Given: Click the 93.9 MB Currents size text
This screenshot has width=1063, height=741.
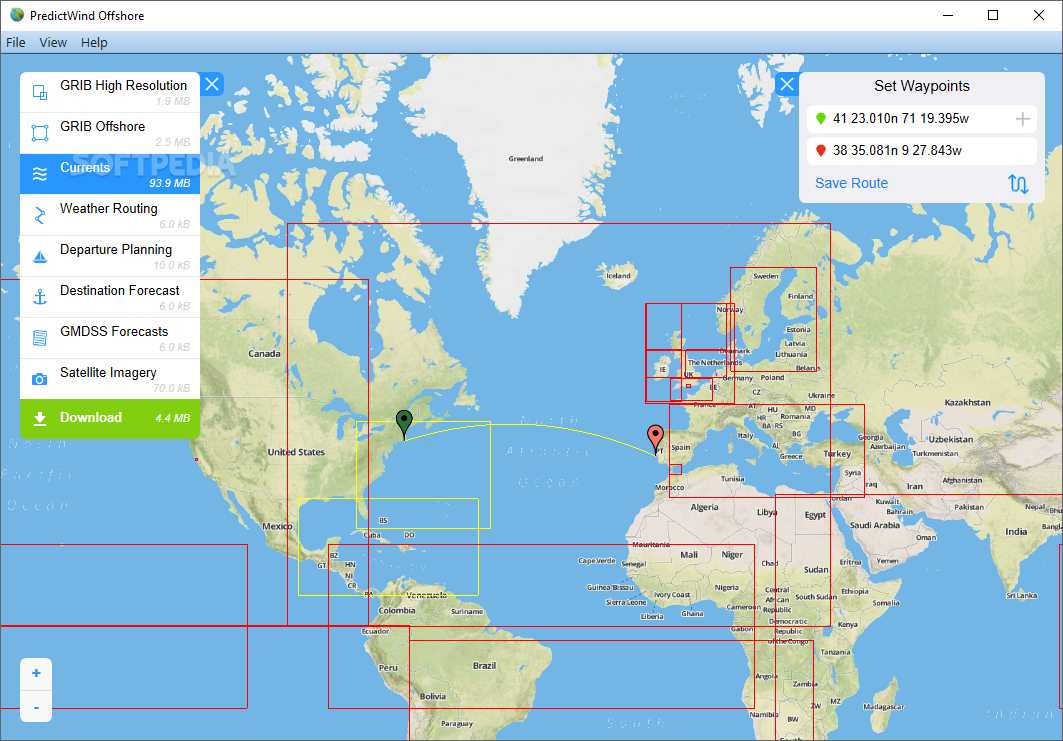Looking at the screenshot, I should point(169,184).
